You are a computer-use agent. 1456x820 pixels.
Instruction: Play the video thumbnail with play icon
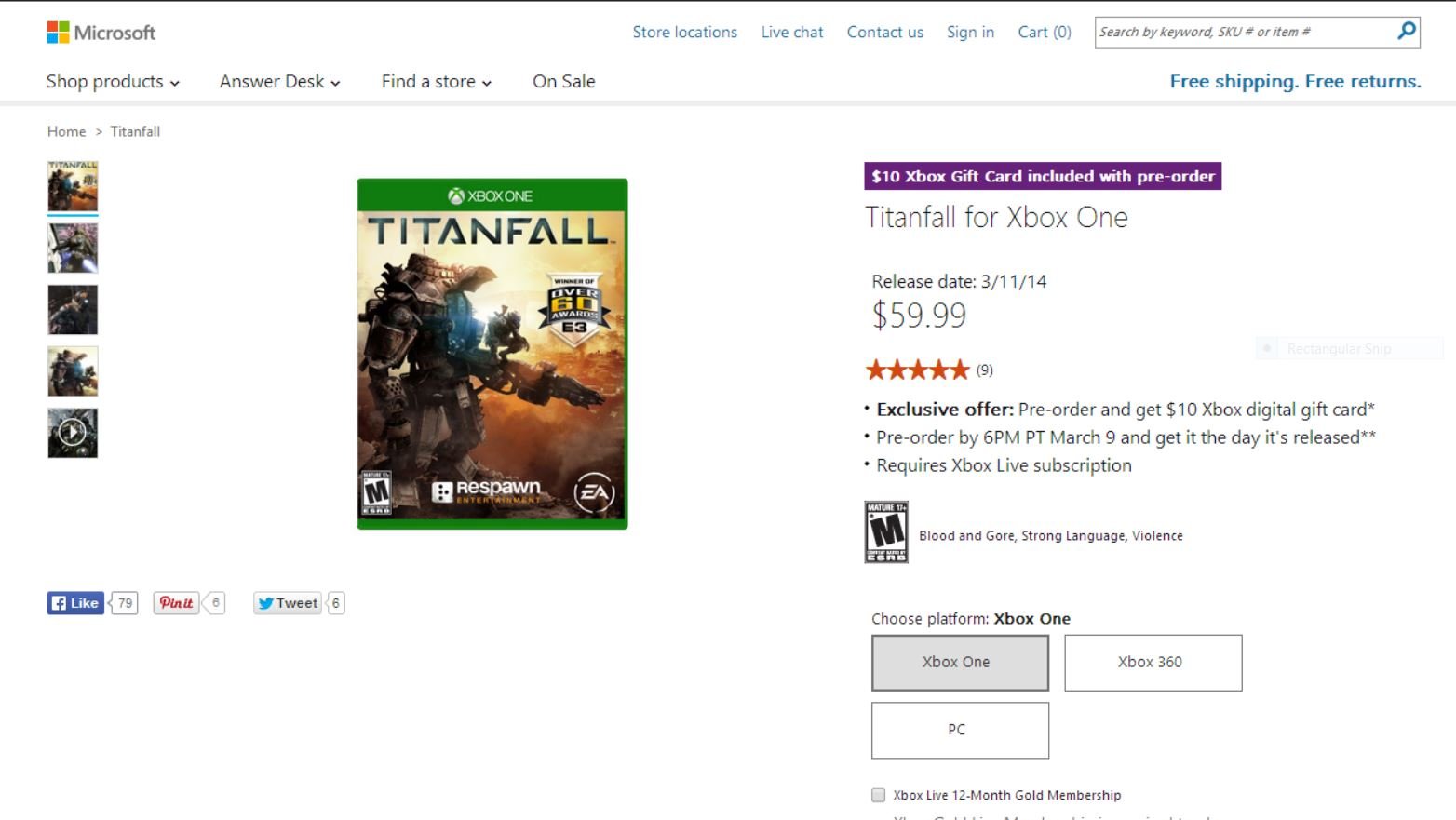coord(73,433)
